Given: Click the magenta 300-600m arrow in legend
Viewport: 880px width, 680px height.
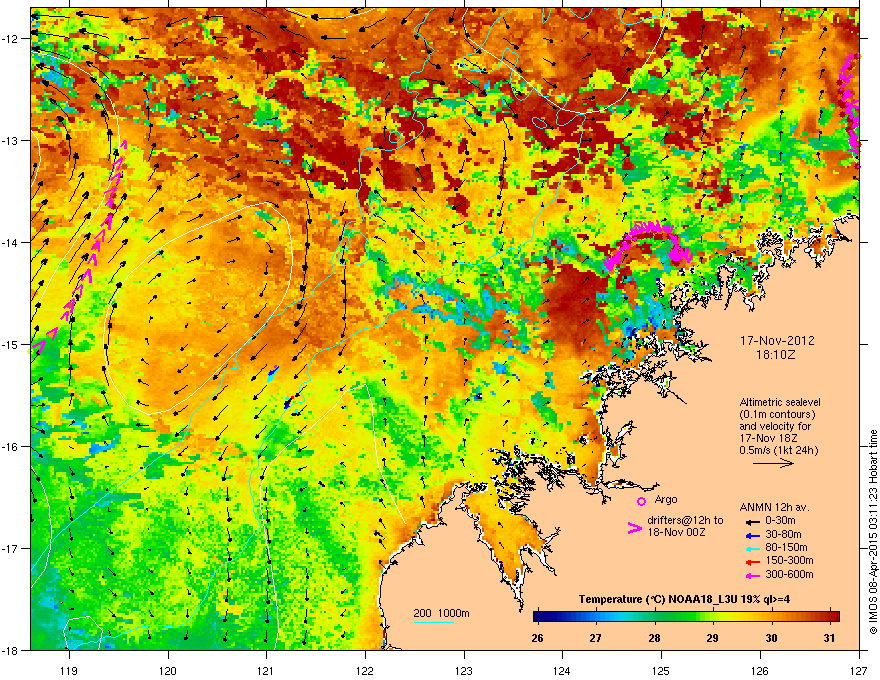Looking at the screenshot, I should coord(753,575).
